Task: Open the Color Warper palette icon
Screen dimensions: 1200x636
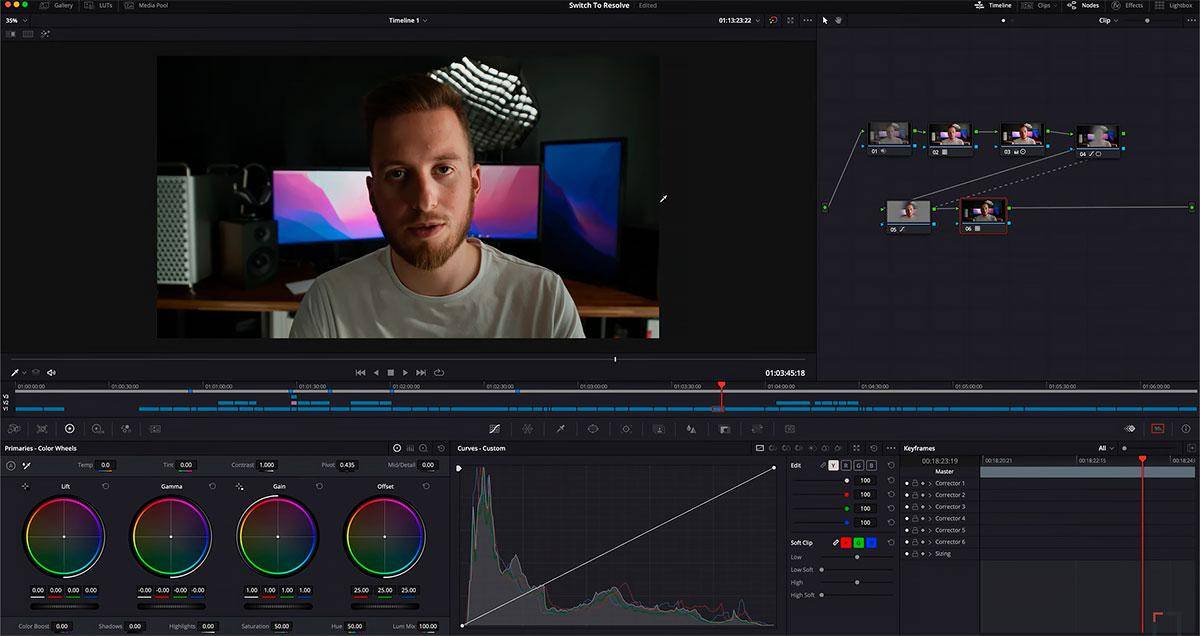Action: pyautogui.click(x=527, y=428)
